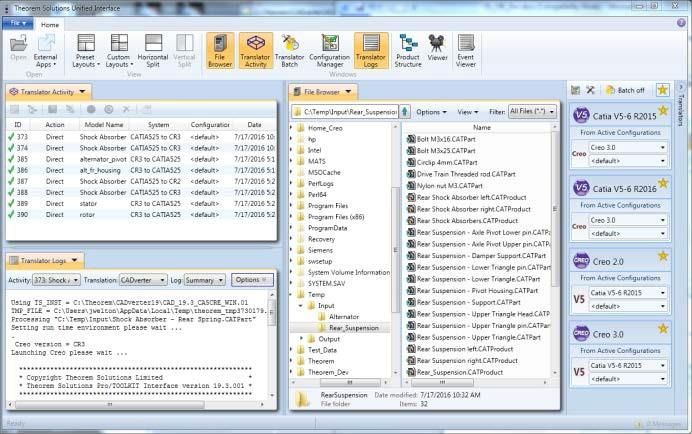
Task: Sort activity by System column
Action: [x=158, y=125]
